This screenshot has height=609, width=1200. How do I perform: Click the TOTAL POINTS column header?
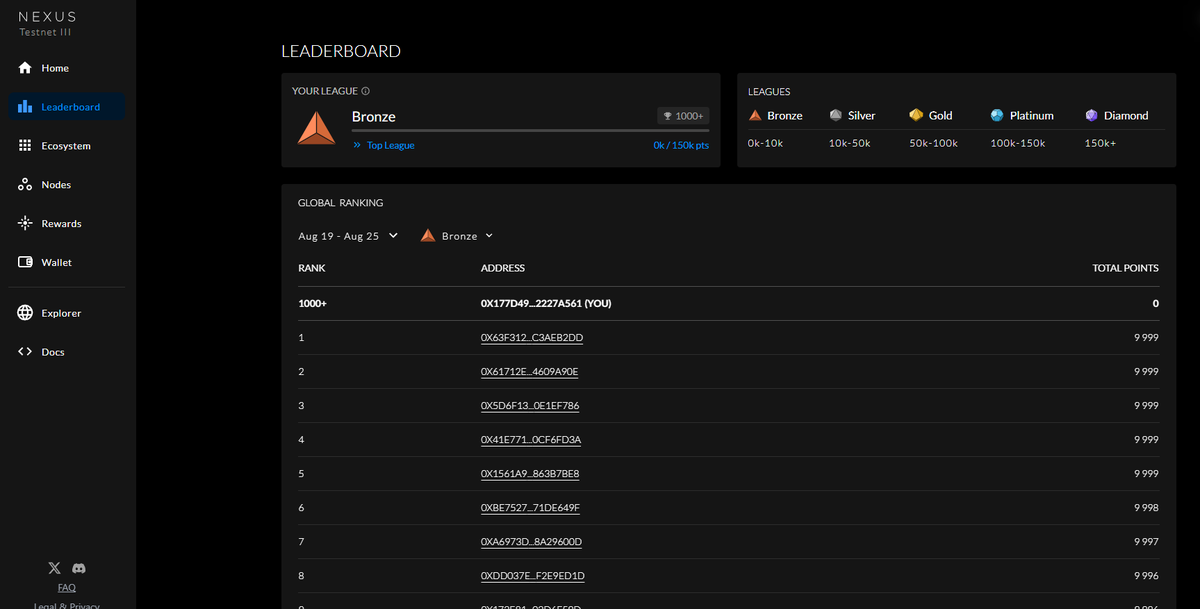point(1125,268)
